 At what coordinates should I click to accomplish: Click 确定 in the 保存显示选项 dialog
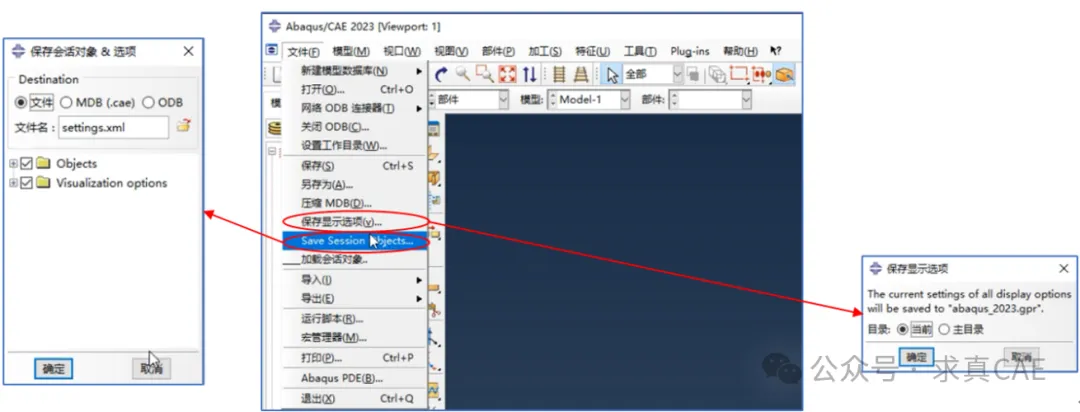(916, 357)
